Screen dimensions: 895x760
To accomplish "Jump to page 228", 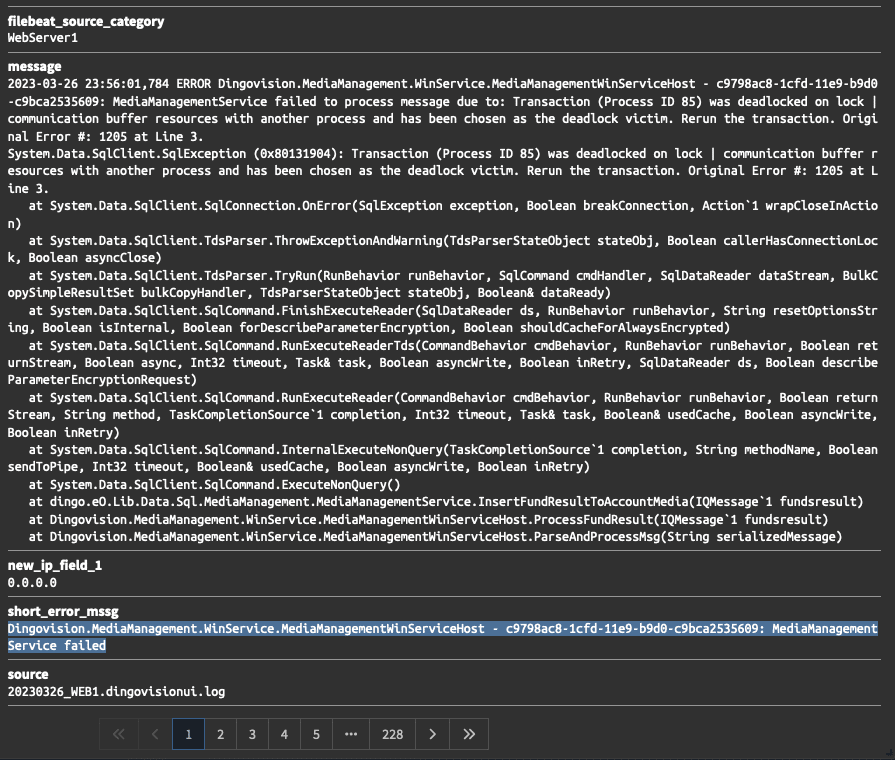I will tap(392, 734).
